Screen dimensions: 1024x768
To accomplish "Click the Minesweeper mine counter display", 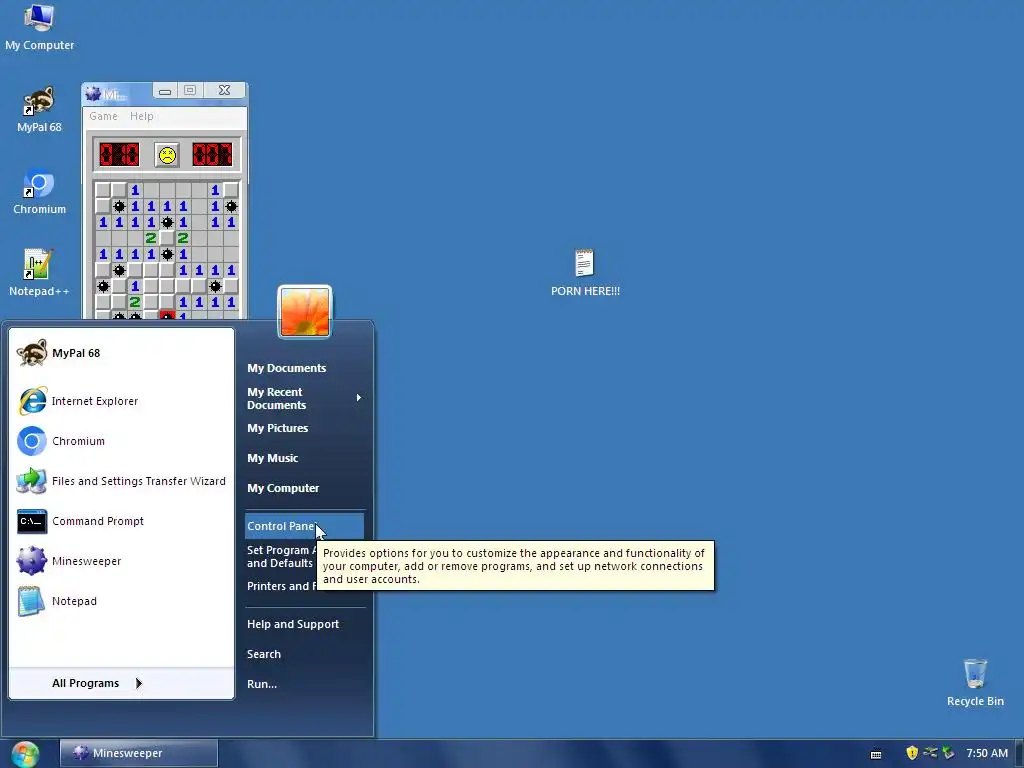I will click(119, 155).
